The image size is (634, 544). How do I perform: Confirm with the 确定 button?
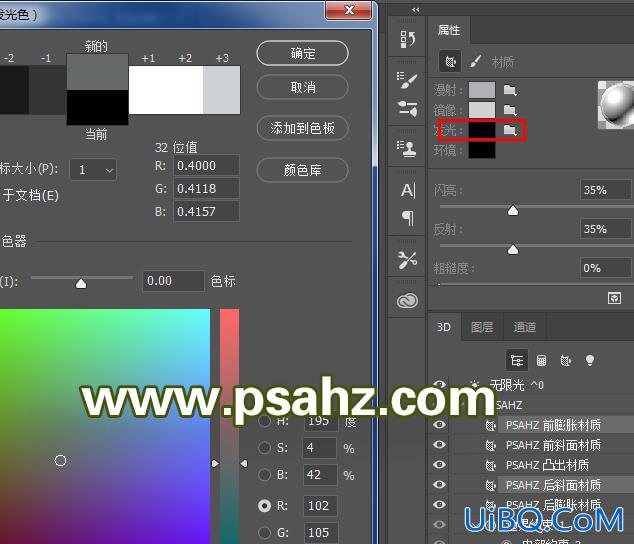(x=302, y=53)
